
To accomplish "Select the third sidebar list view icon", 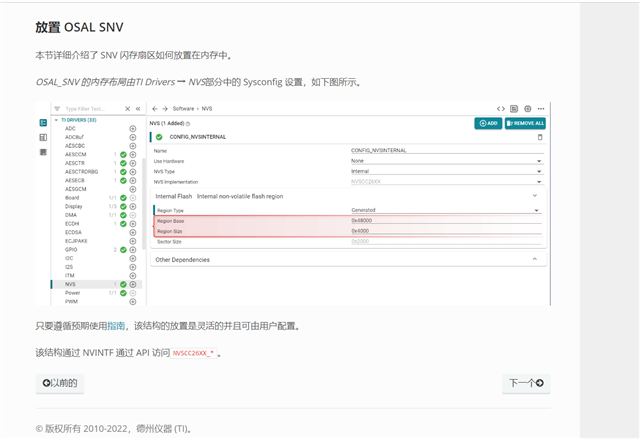I will click(x=43, y=152).
